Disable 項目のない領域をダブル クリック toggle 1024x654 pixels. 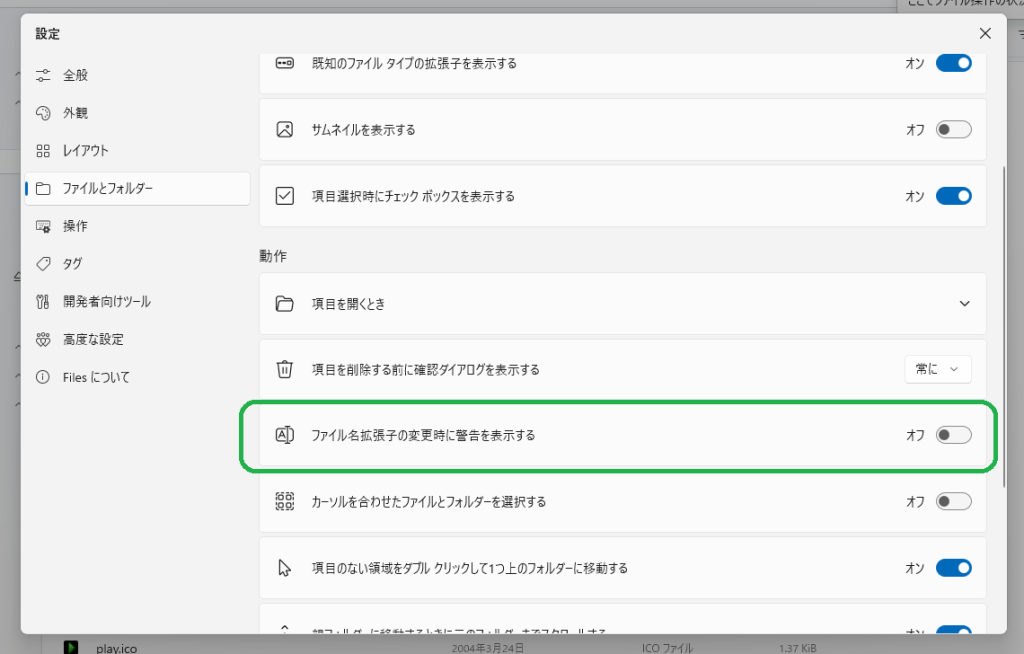pyautogui.click(x=953, y=568)
